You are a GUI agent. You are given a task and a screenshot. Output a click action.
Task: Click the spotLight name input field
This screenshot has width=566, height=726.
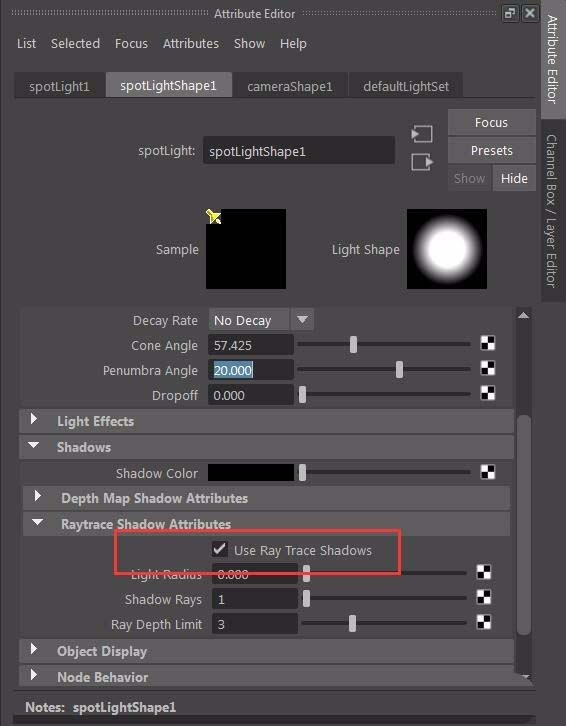[299, 151]
